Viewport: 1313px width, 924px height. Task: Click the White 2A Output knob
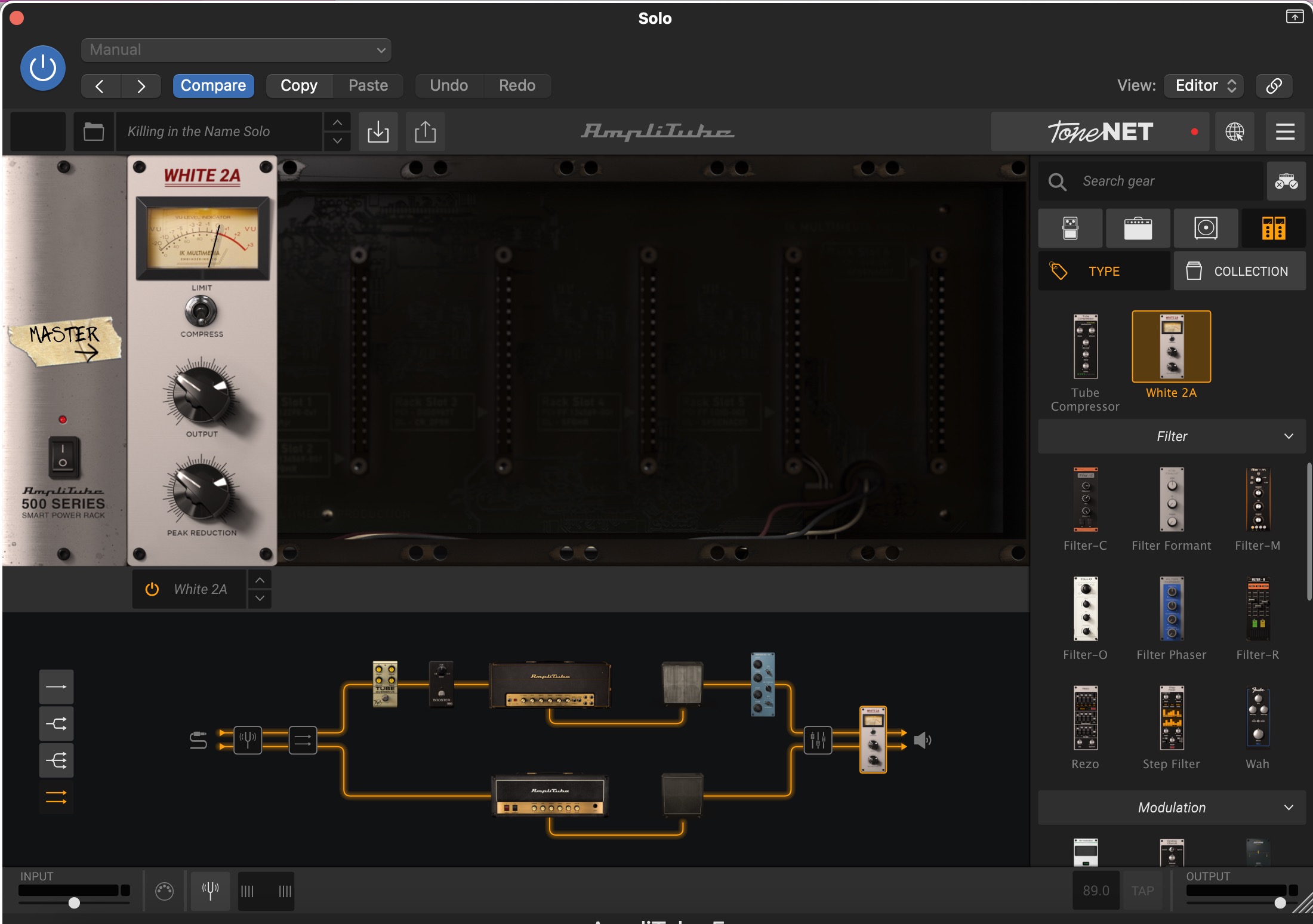(201, 394)
